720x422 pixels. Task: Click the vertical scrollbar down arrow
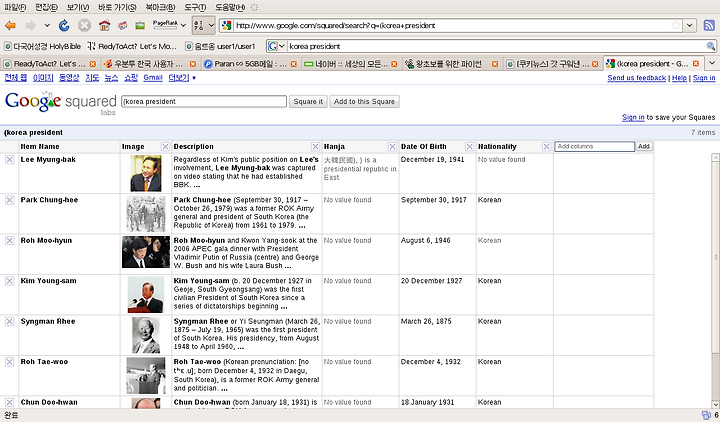pos(715,405)
